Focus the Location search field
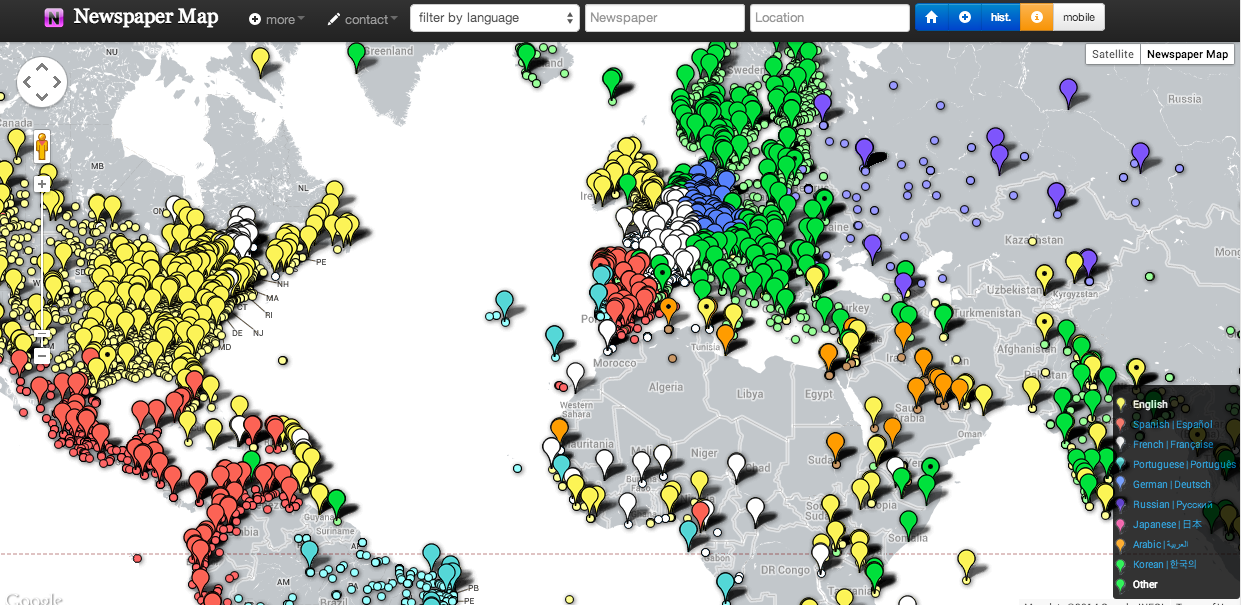This screenshot has height=605, width=1241. [830, 18]
